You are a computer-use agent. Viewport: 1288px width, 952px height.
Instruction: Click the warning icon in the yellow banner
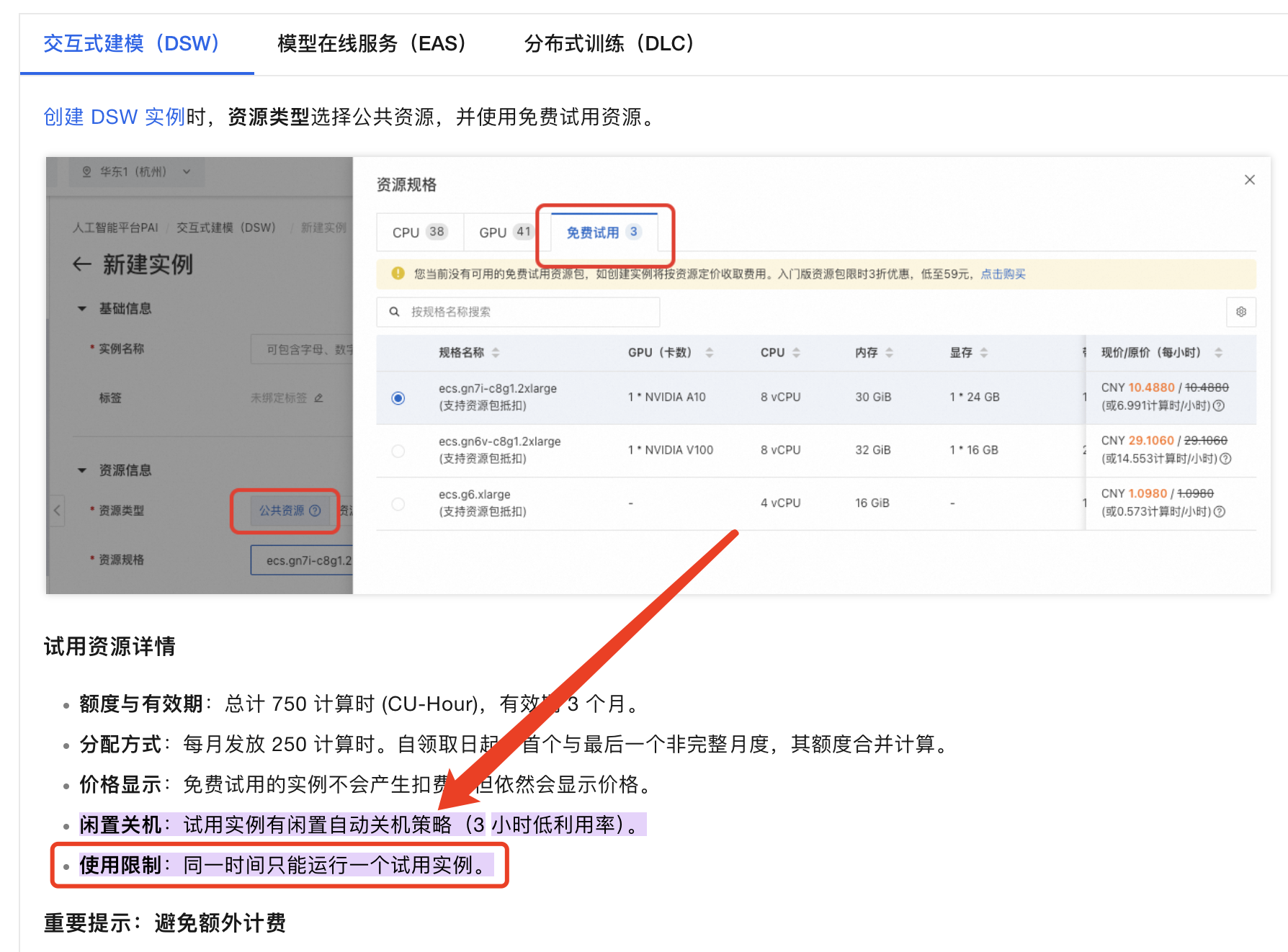[x=395, y=274]
